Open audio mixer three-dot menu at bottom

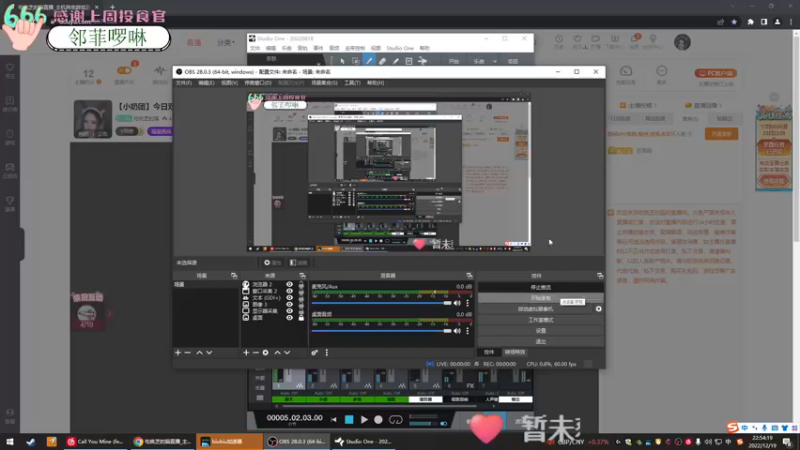[x=327, y=353]
